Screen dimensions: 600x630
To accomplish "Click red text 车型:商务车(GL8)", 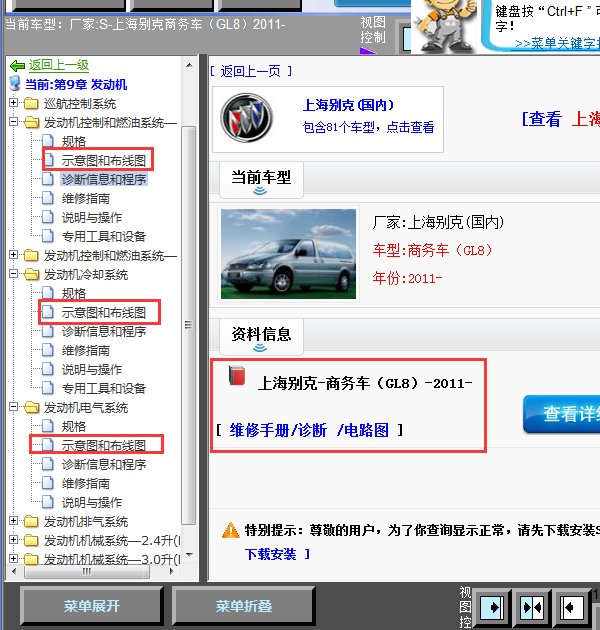I will coord(432,250).
